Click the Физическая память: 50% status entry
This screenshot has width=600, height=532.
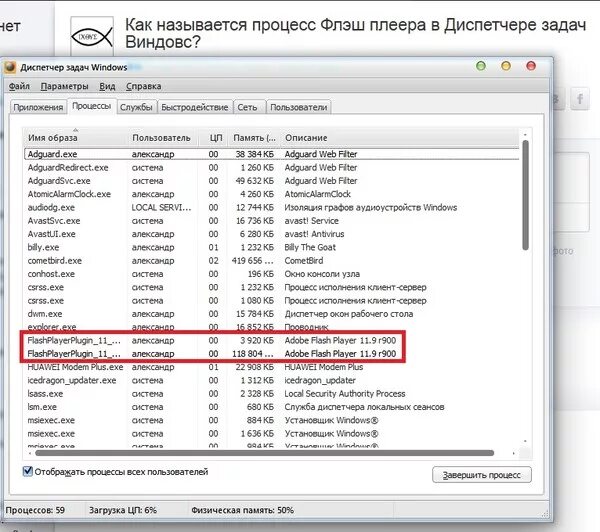pos(243,510)
